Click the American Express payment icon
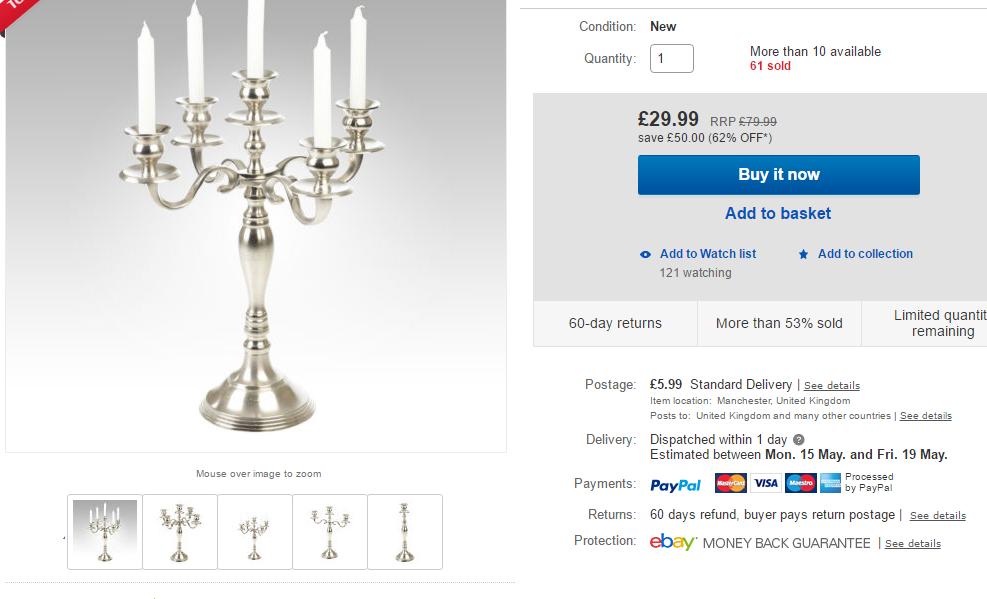 point(830,484)
